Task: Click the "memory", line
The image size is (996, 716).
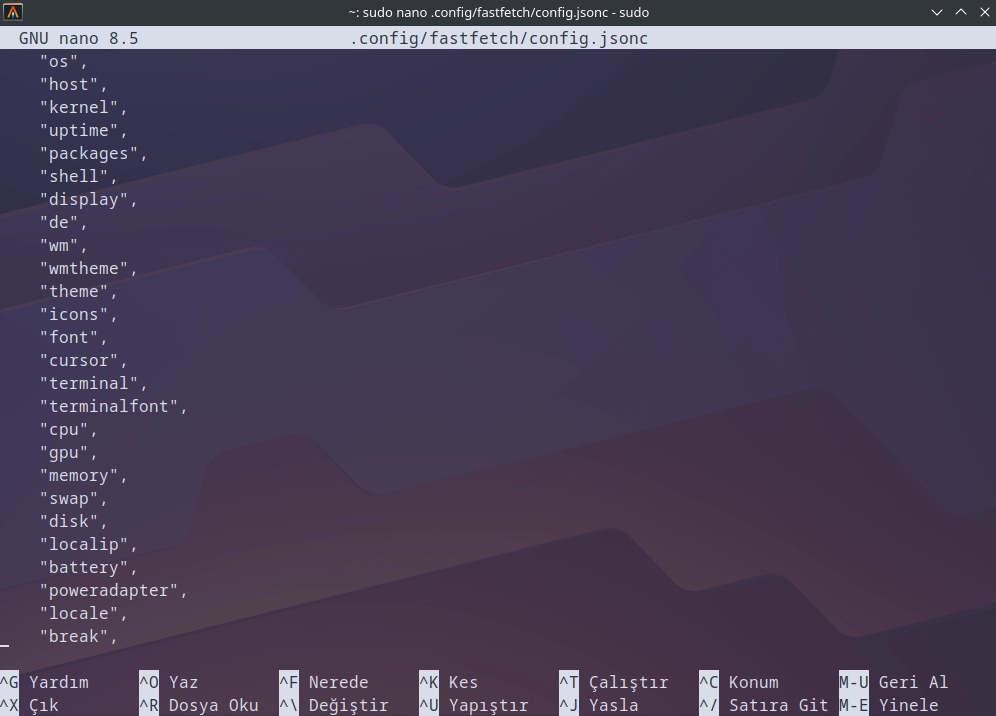Action: [84, 475]
